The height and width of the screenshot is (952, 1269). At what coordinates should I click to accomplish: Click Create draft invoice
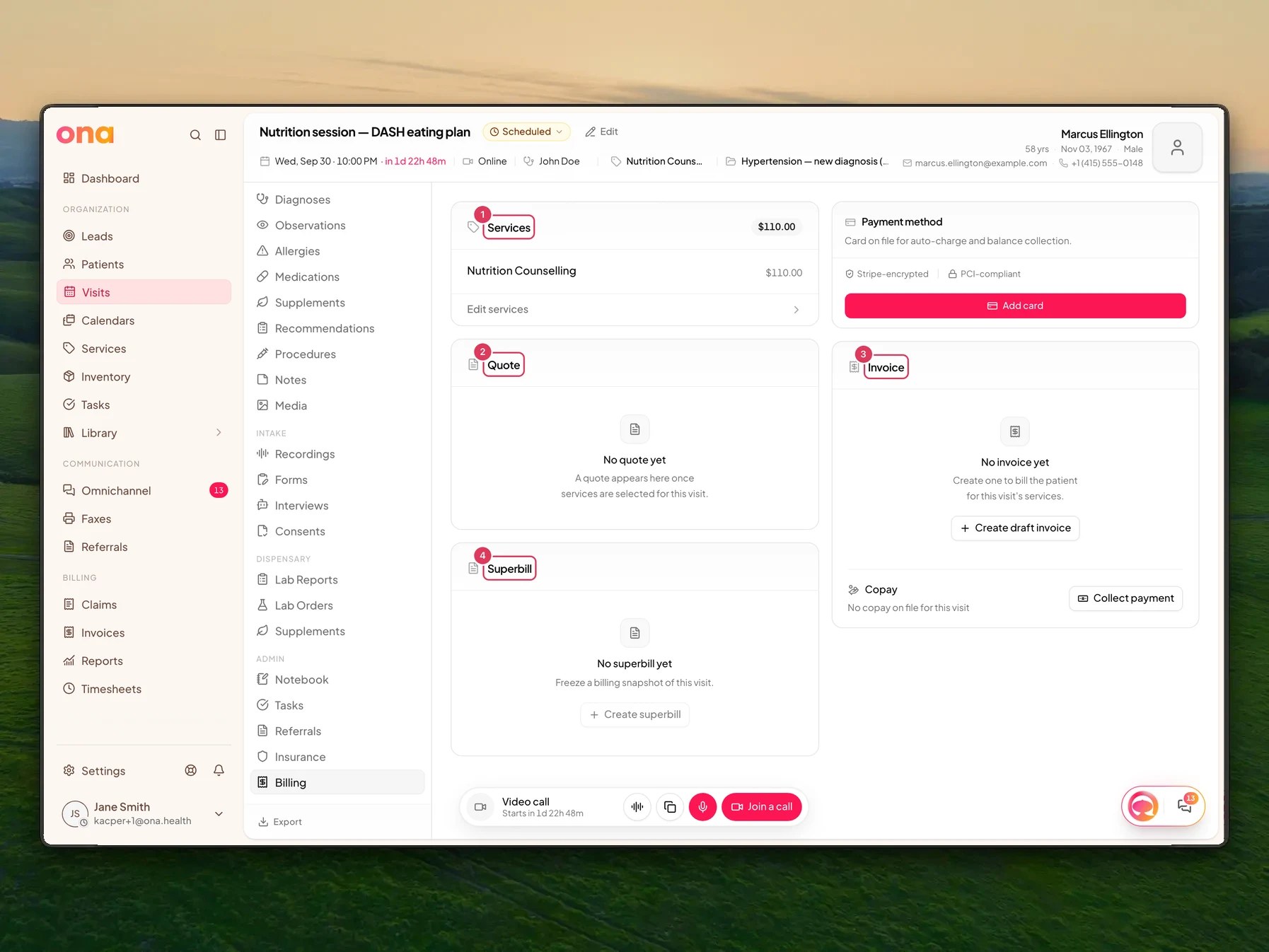tap(1015, 528)
